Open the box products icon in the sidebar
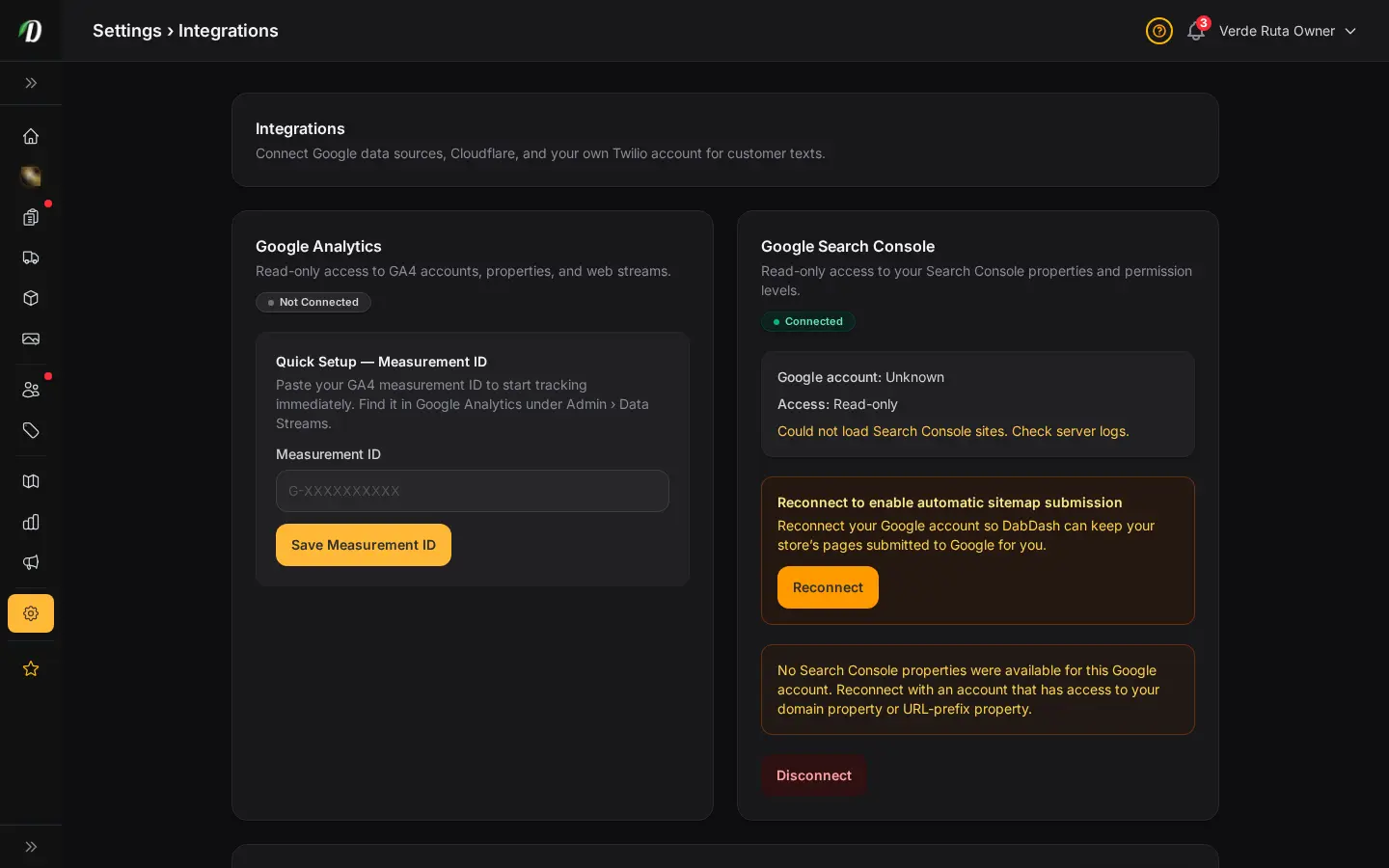Viewport: 1389px width, 868px height. (x=31, y=298)
